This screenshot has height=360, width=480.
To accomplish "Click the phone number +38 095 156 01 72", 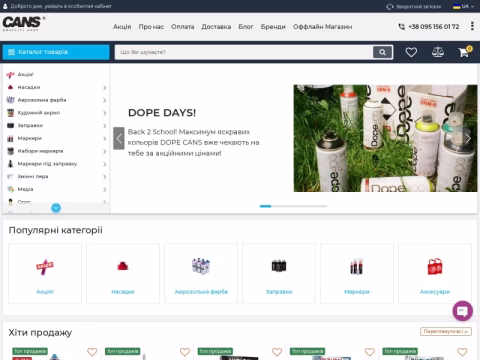I will [434, 27].
